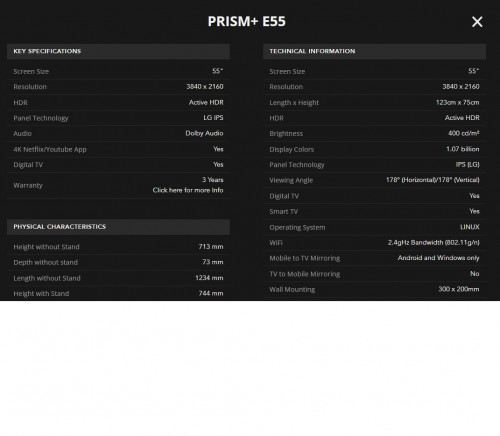
Task: Select the Technical Information 'Resolution' label
Action: 286,87
